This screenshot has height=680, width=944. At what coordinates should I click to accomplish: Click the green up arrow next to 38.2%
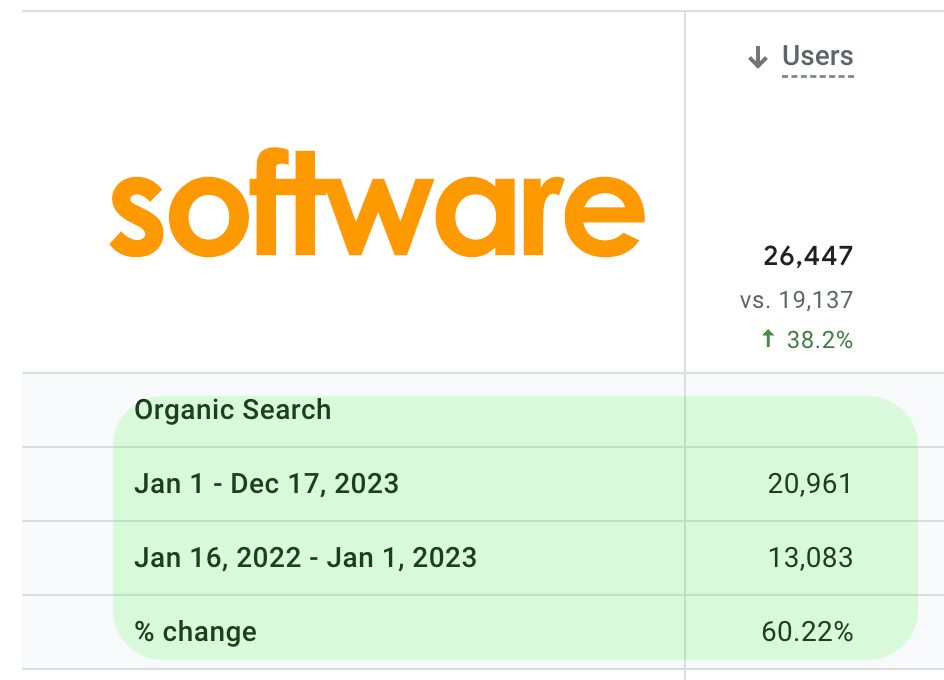tap(768, 338)
